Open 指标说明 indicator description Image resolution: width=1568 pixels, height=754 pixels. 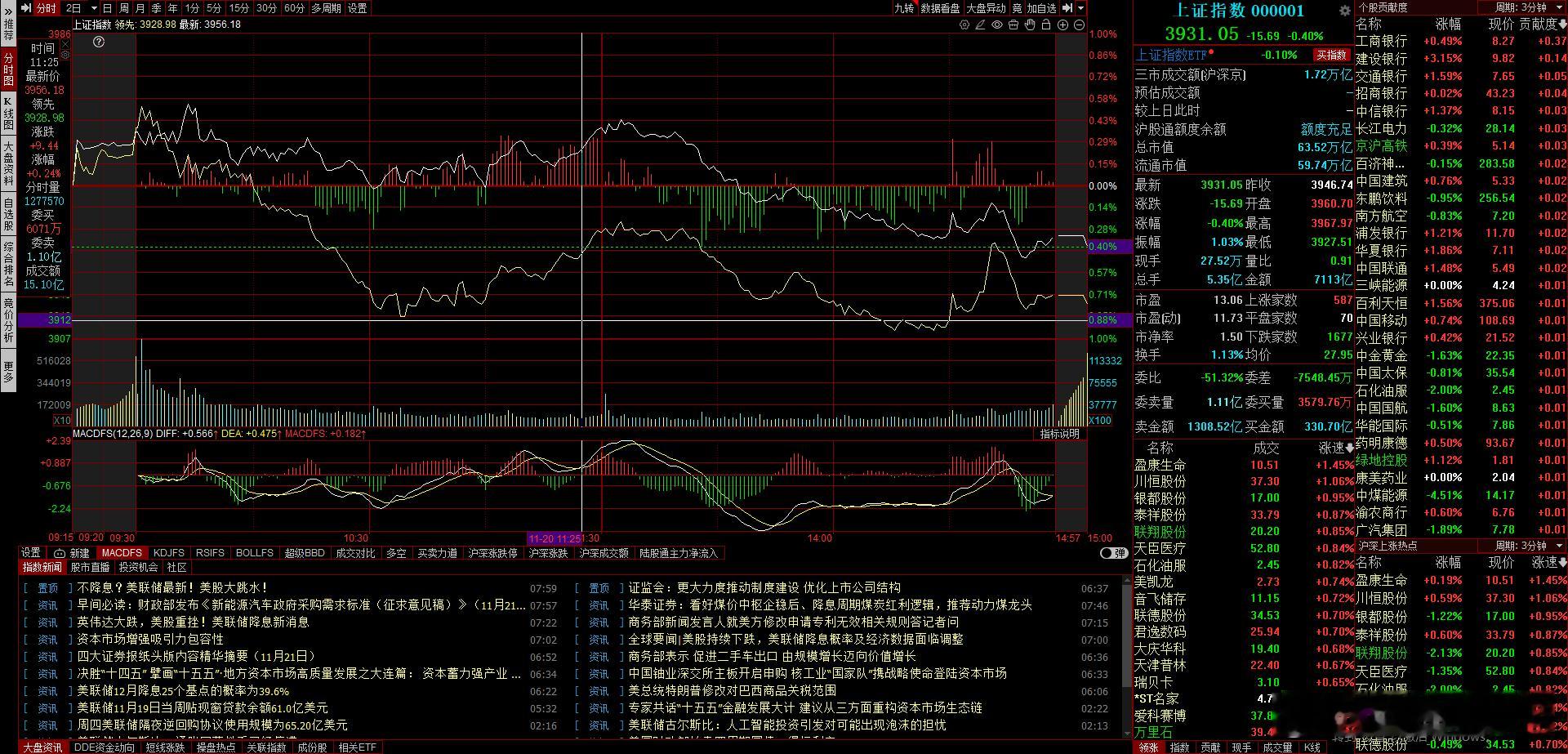pyautogui.click(x=1059, y=434)
